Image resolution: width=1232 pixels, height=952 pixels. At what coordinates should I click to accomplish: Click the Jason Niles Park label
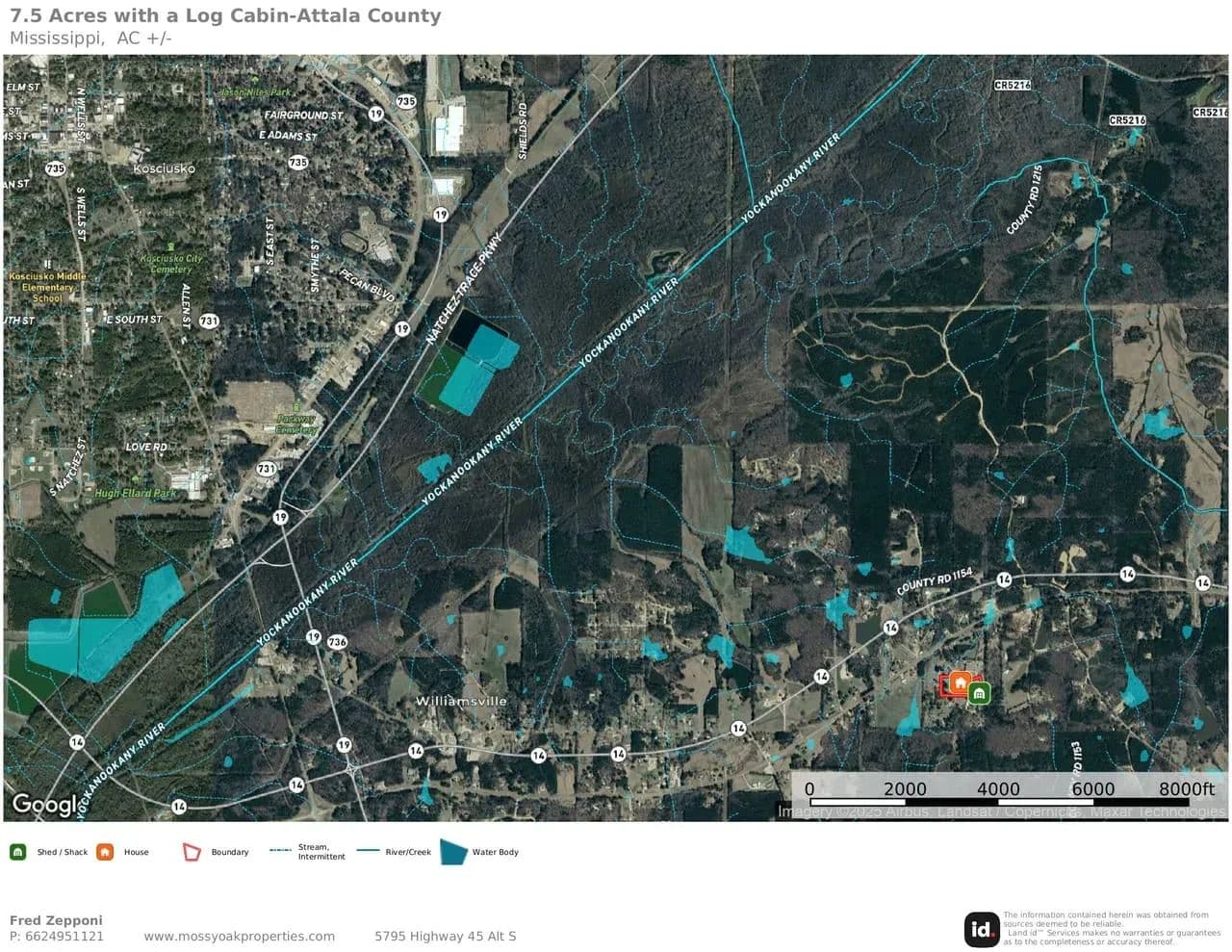(255, 92)
